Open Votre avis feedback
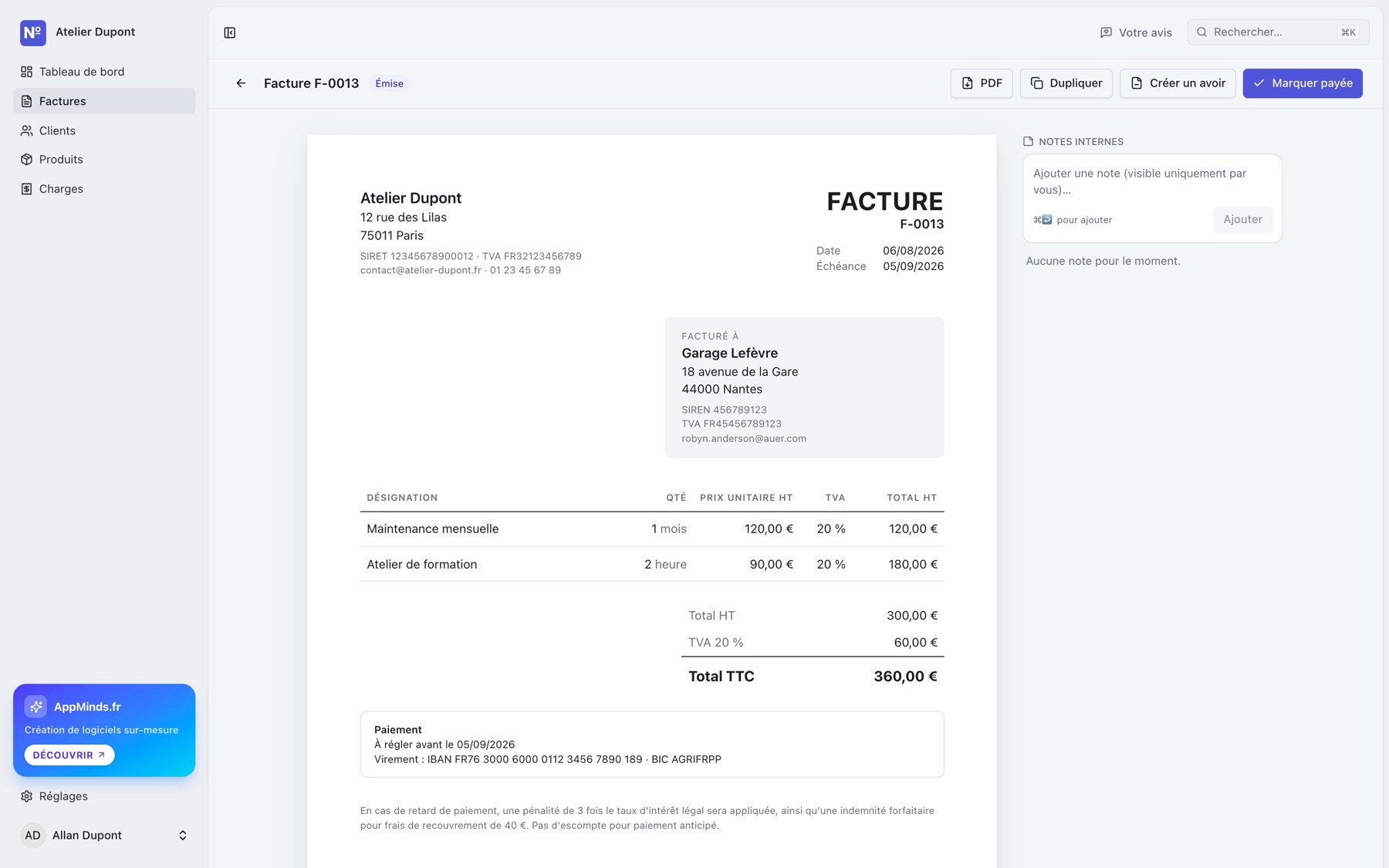 1136,32
